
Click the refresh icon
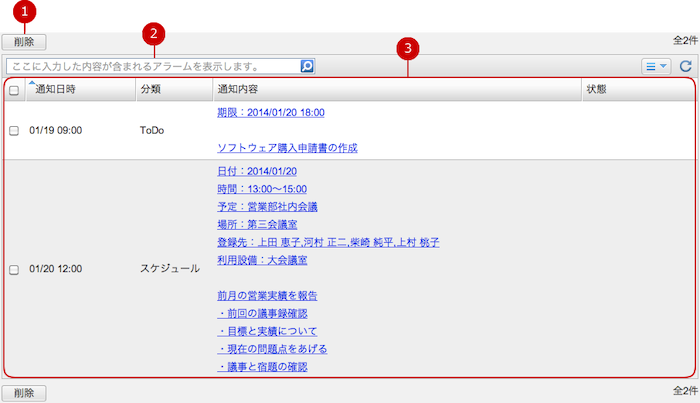pyautogui.click(x=686, y=66)
